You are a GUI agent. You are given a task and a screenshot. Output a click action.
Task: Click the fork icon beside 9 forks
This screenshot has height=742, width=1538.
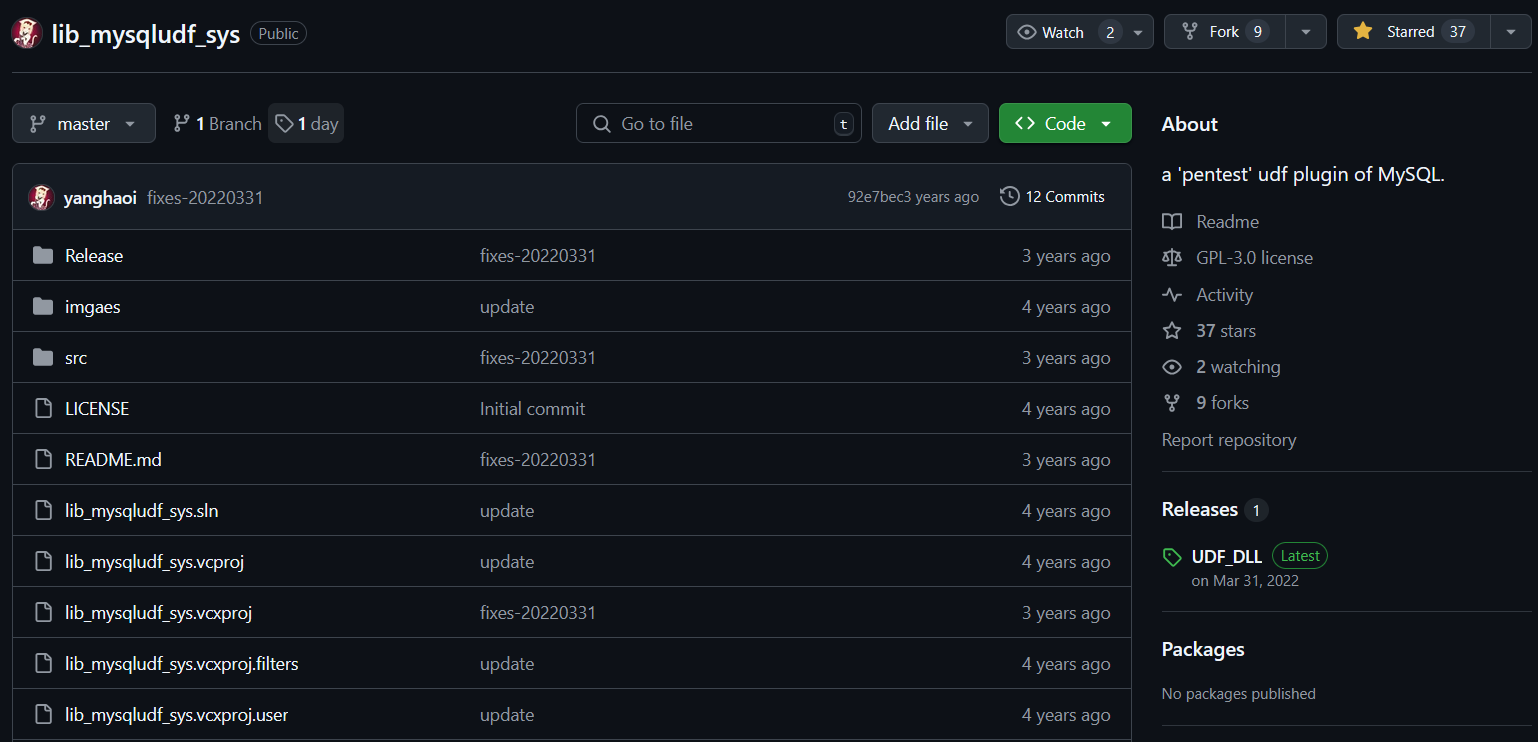coord(1172,403)
